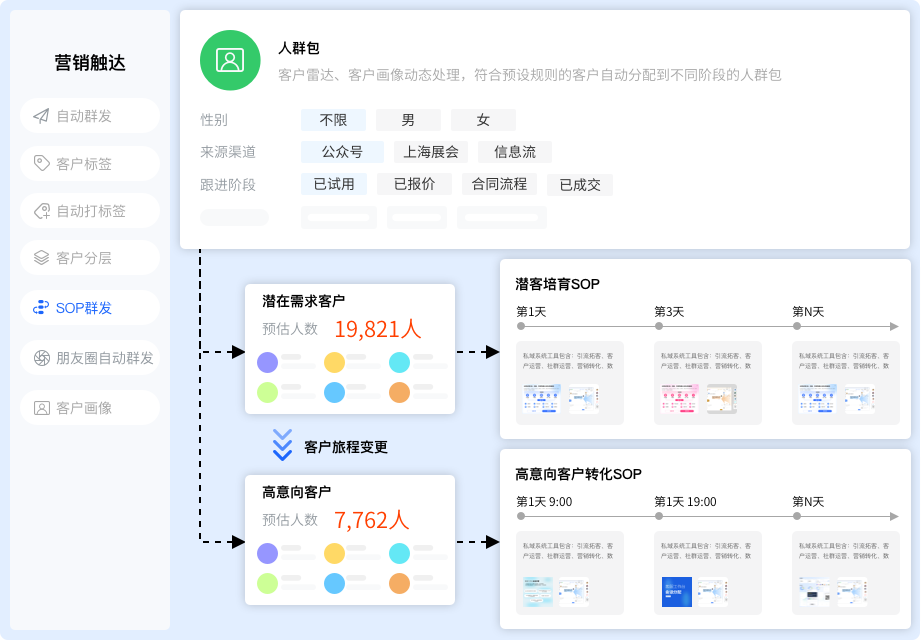Select 女 gender filter

click(483, 120)
